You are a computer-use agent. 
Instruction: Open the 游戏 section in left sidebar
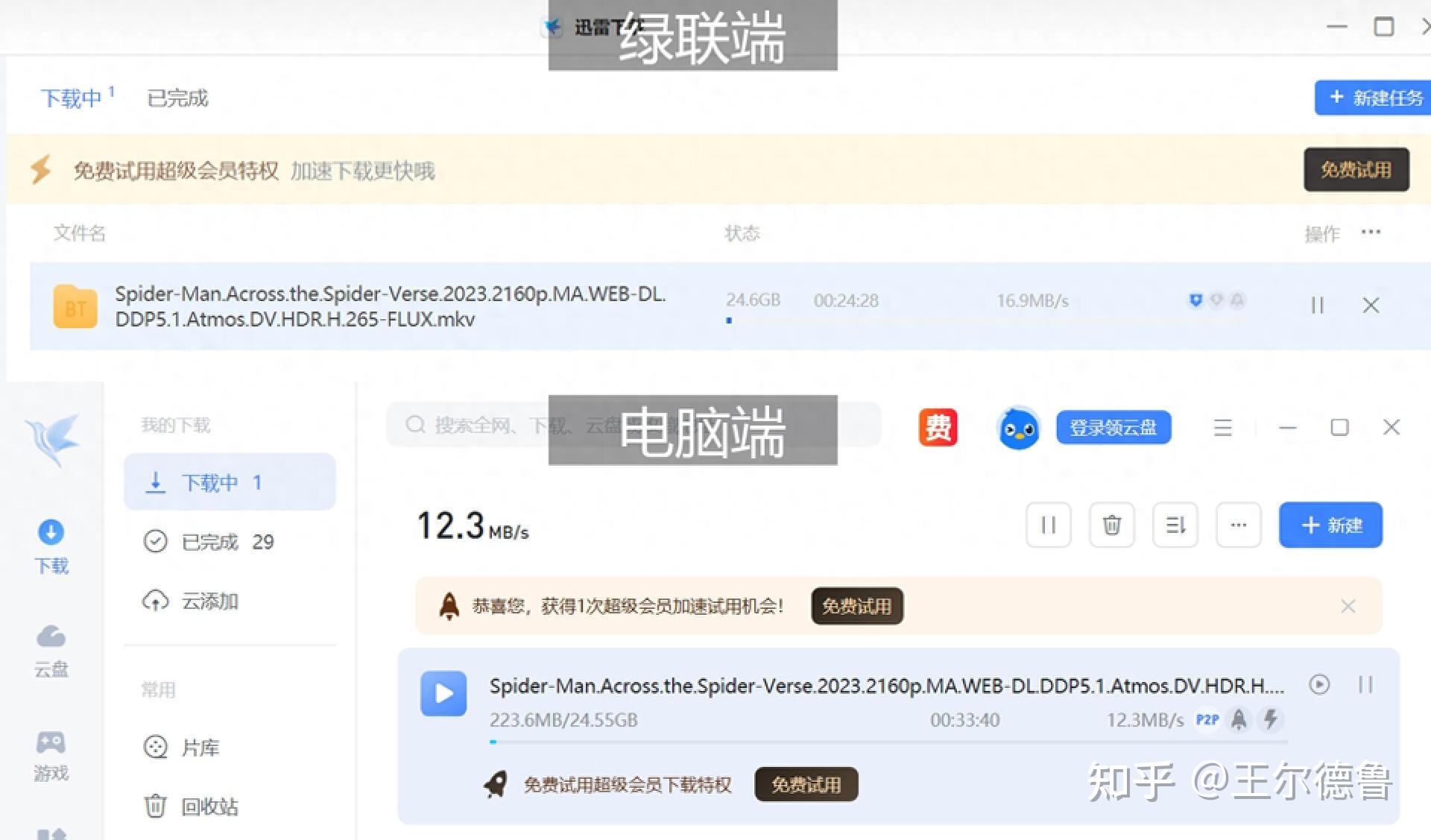point(51,755)
